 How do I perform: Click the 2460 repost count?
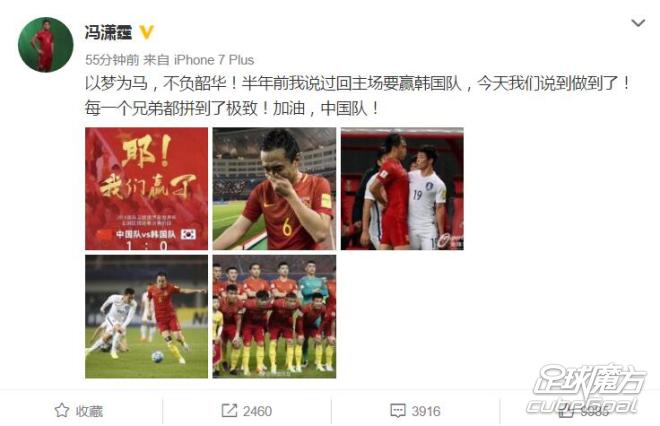point(257,411)
